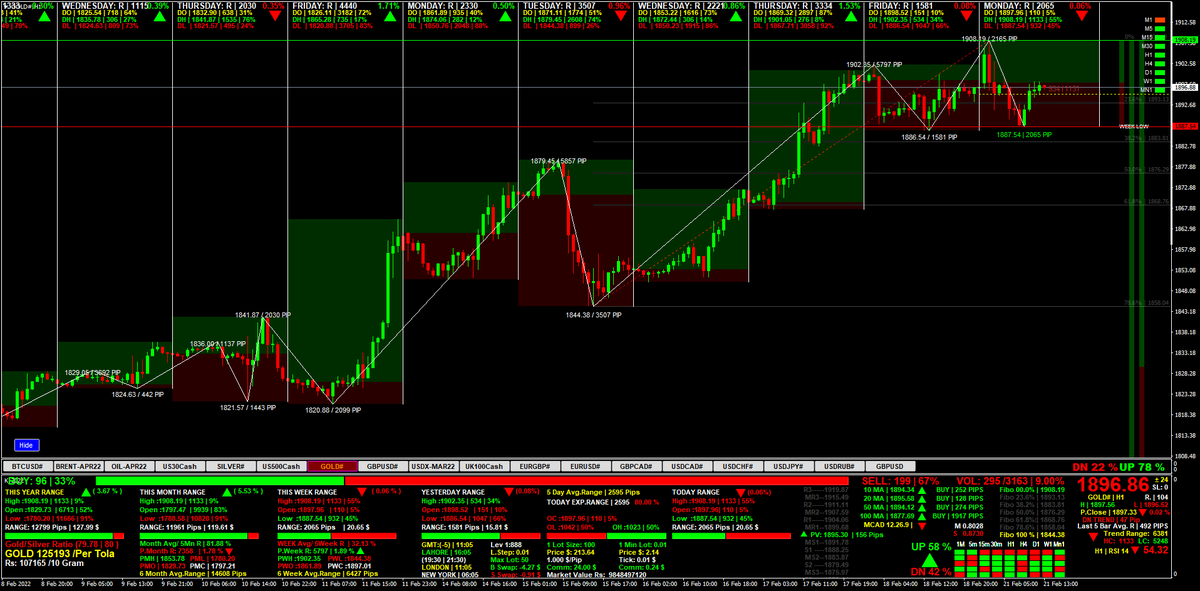Click the Hide button on the chart

click(26, 444)
